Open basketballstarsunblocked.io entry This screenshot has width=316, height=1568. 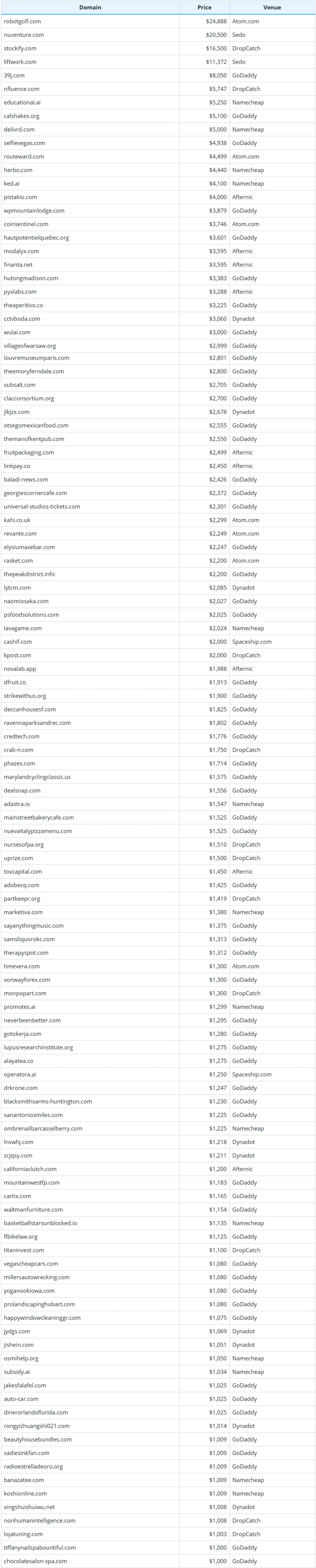click(x=40, y=1223)
